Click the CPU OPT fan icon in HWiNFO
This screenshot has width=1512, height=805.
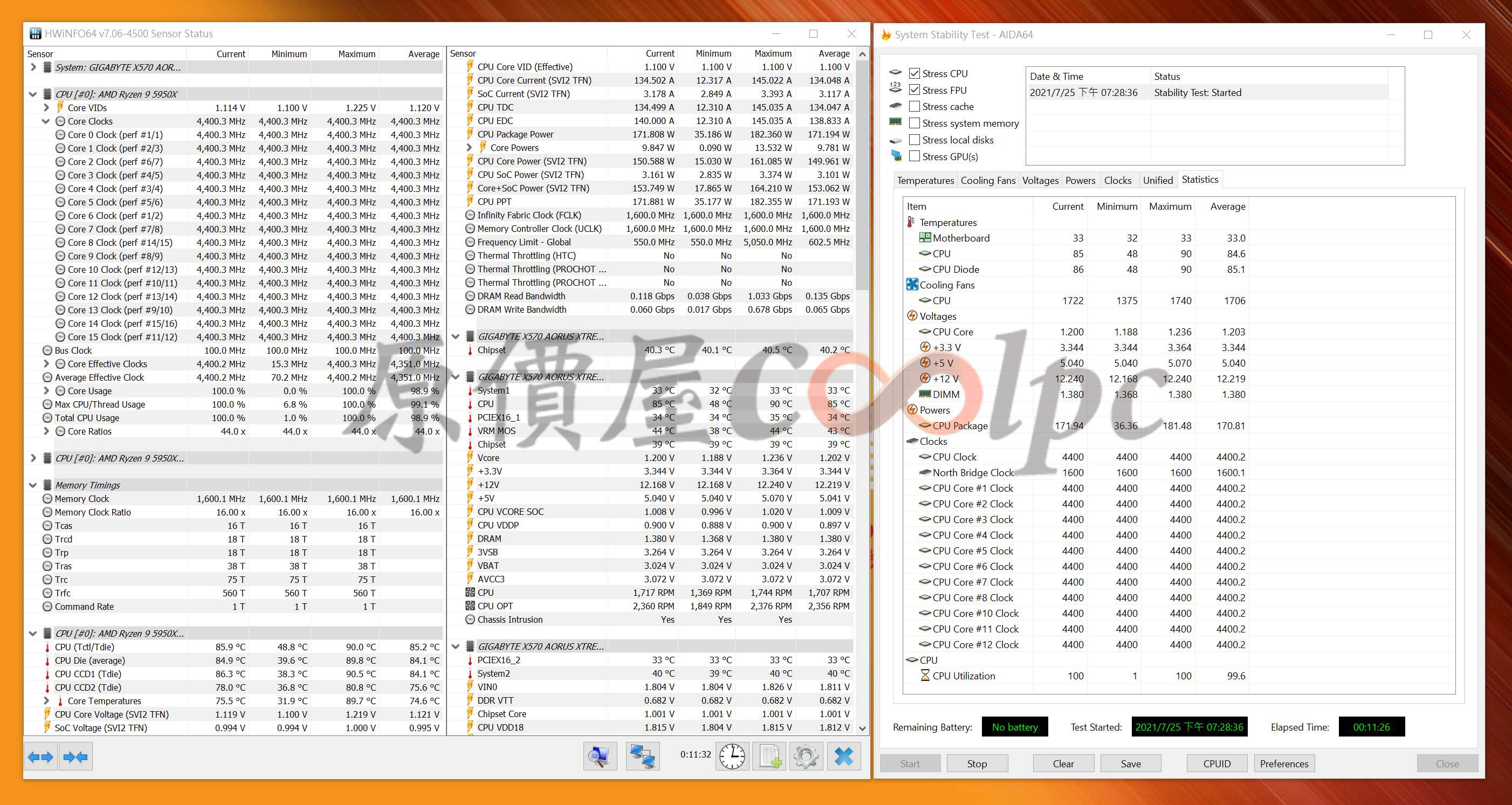pyautogui.click(x=470, y=606)
